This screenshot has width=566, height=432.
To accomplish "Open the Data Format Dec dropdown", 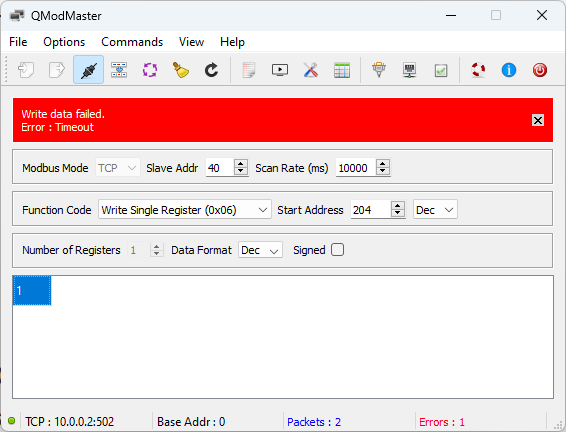I will pyautogui.click(x=260, y=250).
